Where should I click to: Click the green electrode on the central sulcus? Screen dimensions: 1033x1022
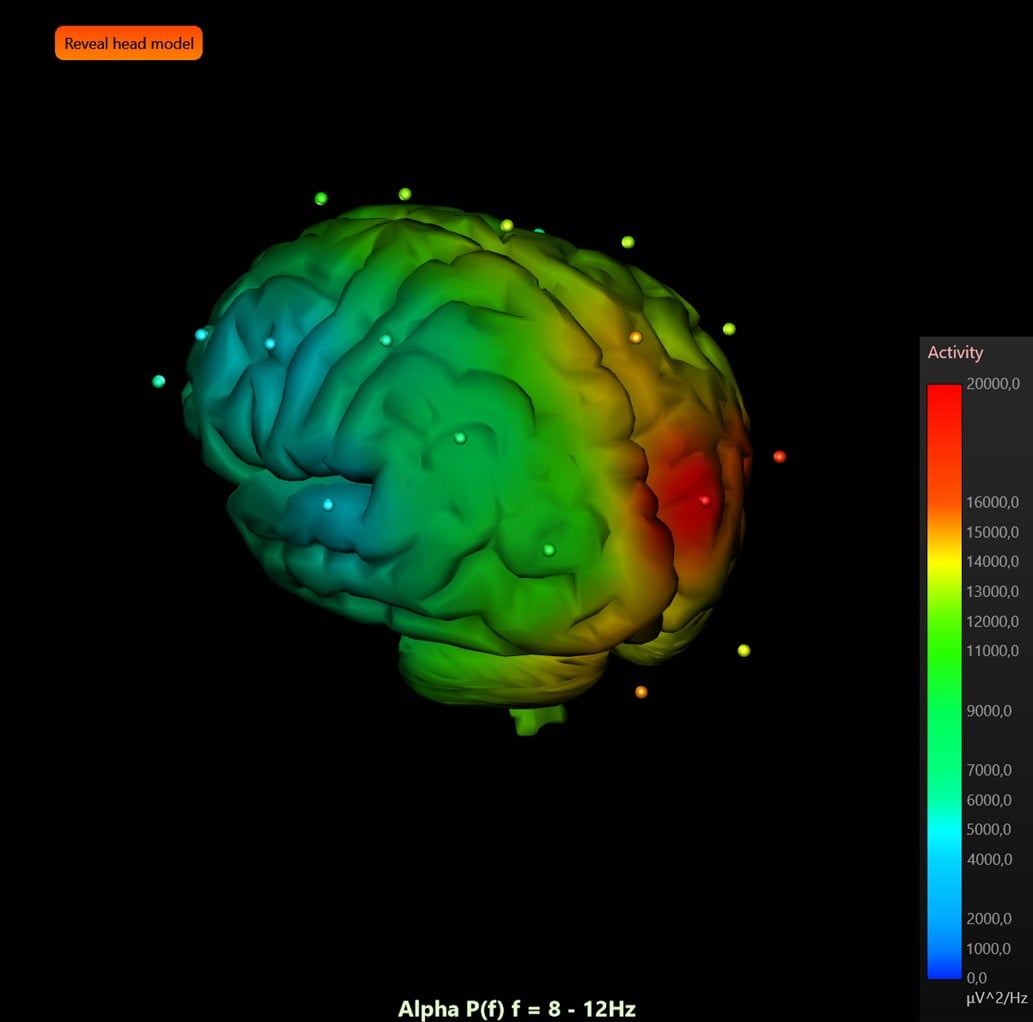[459, 436]
